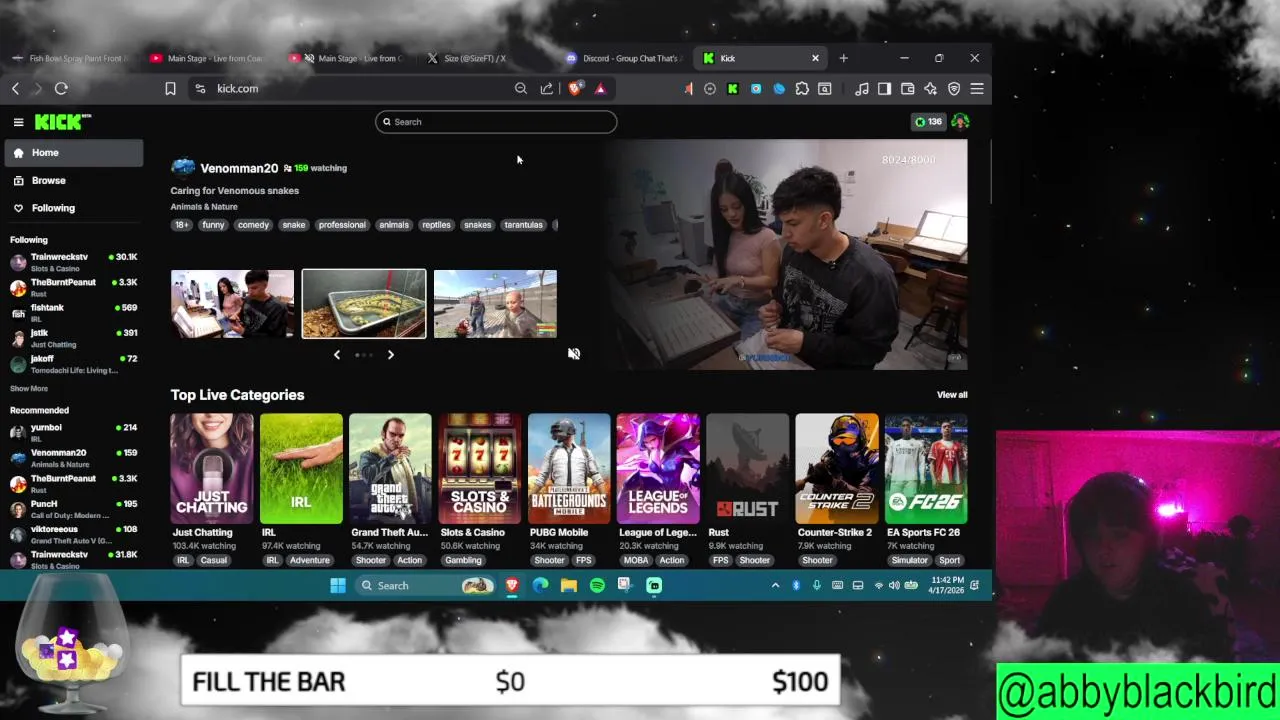
Task: Open fishtank channel in Following list
Action: 74,313
